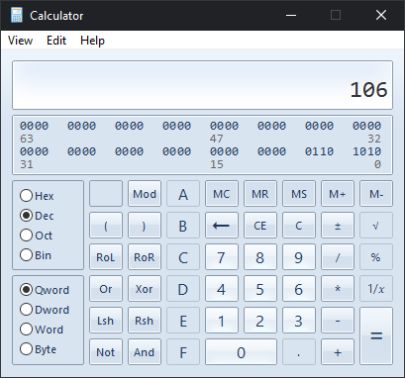
Task: Click the Not bitwise button
Action: pos(106,352)
